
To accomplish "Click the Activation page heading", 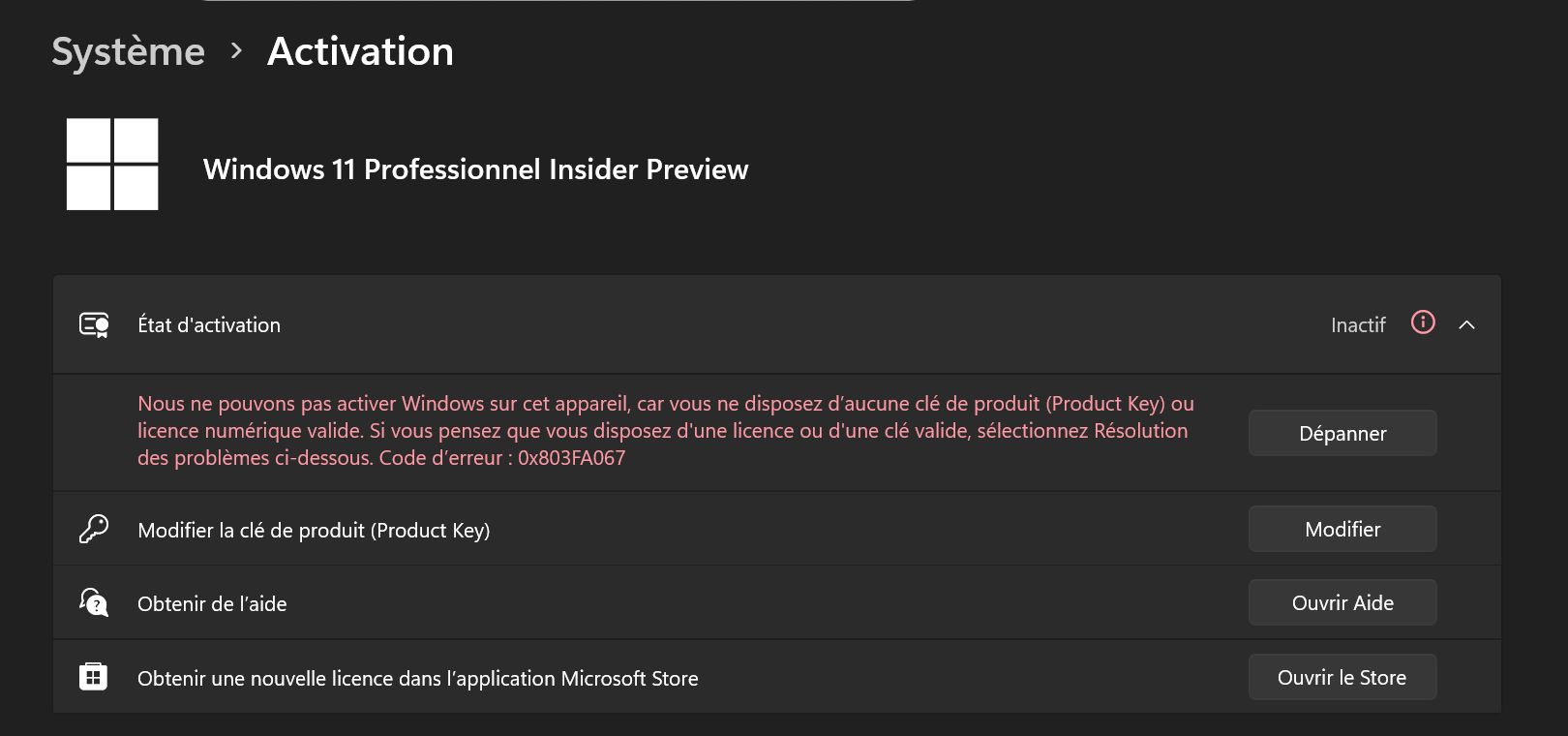I will pyautogui.click(x=360, y=51).
